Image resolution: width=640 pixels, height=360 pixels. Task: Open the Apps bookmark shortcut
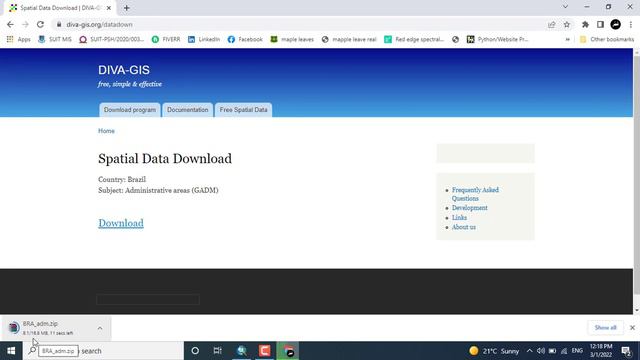click(x=19, y=39)
